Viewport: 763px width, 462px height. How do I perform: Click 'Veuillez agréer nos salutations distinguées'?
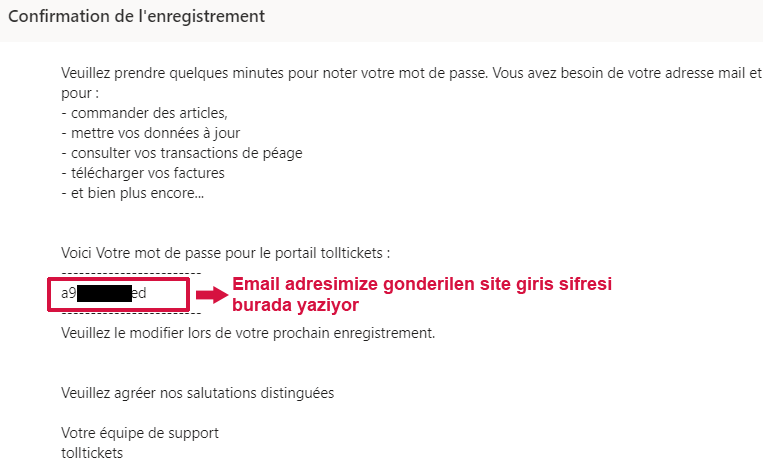198,393
